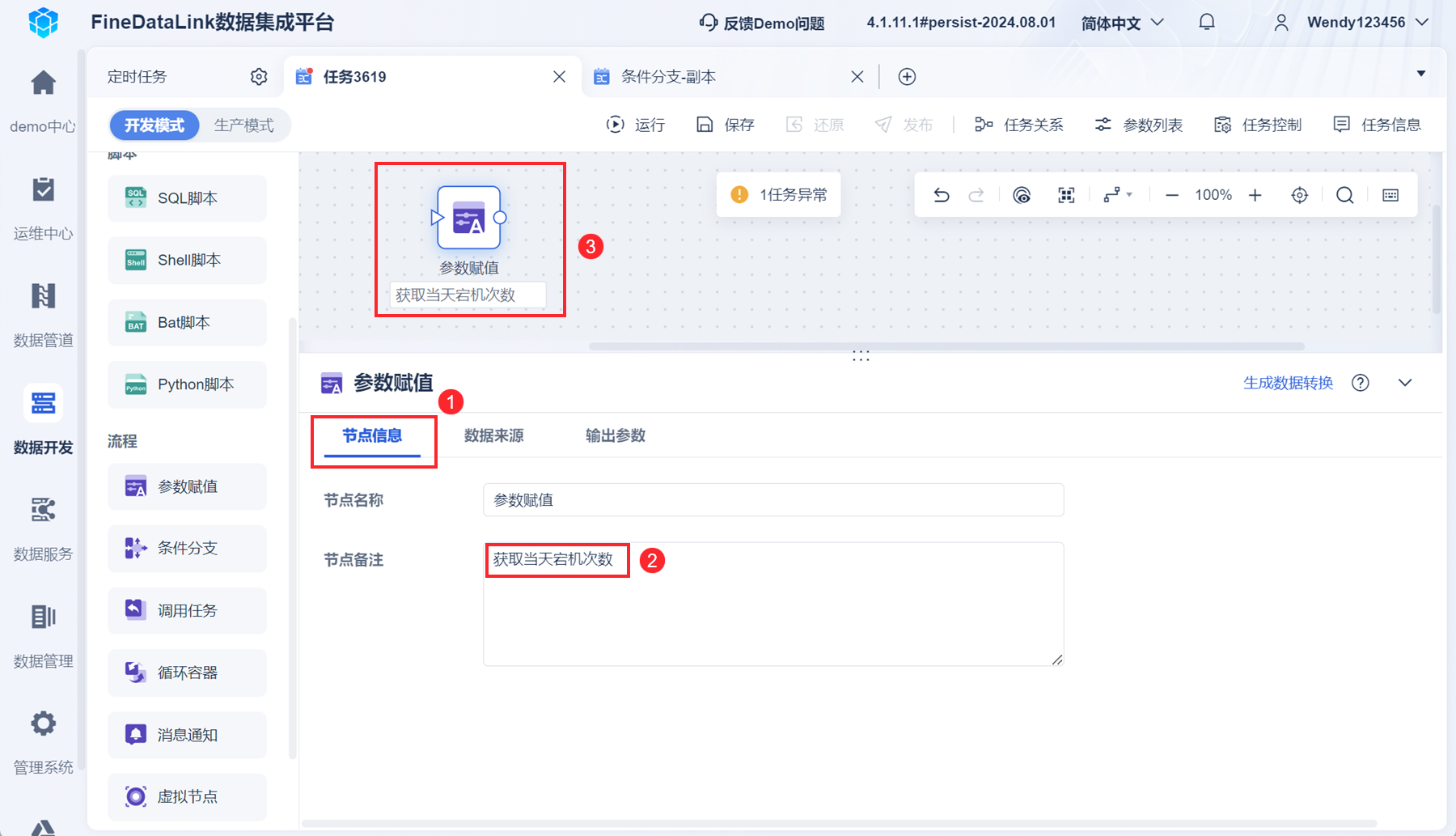Open the Wendy123456 user menu
The width and height of the screenshot is (1456, 836).
tap(1351, 23)
